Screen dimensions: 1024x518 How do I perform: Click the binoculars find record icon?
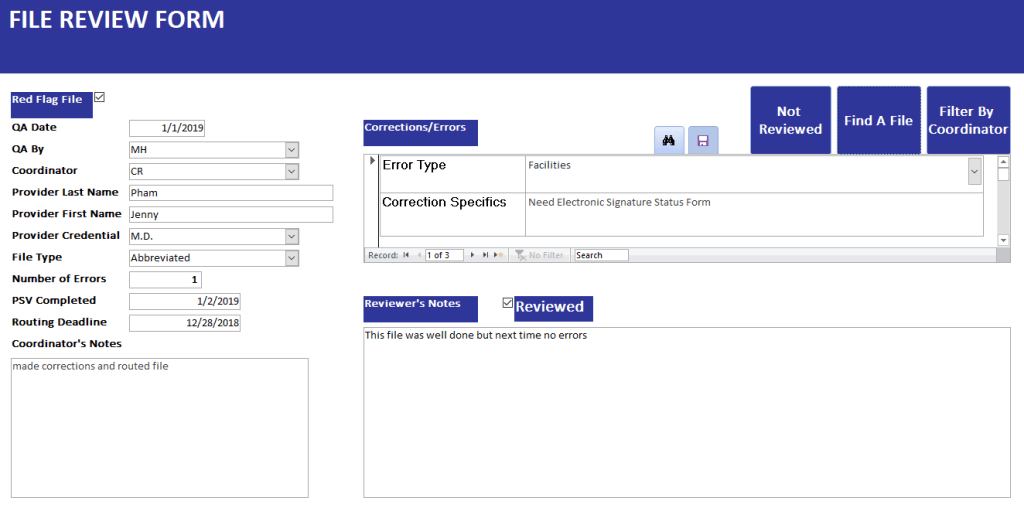(669, 141)
